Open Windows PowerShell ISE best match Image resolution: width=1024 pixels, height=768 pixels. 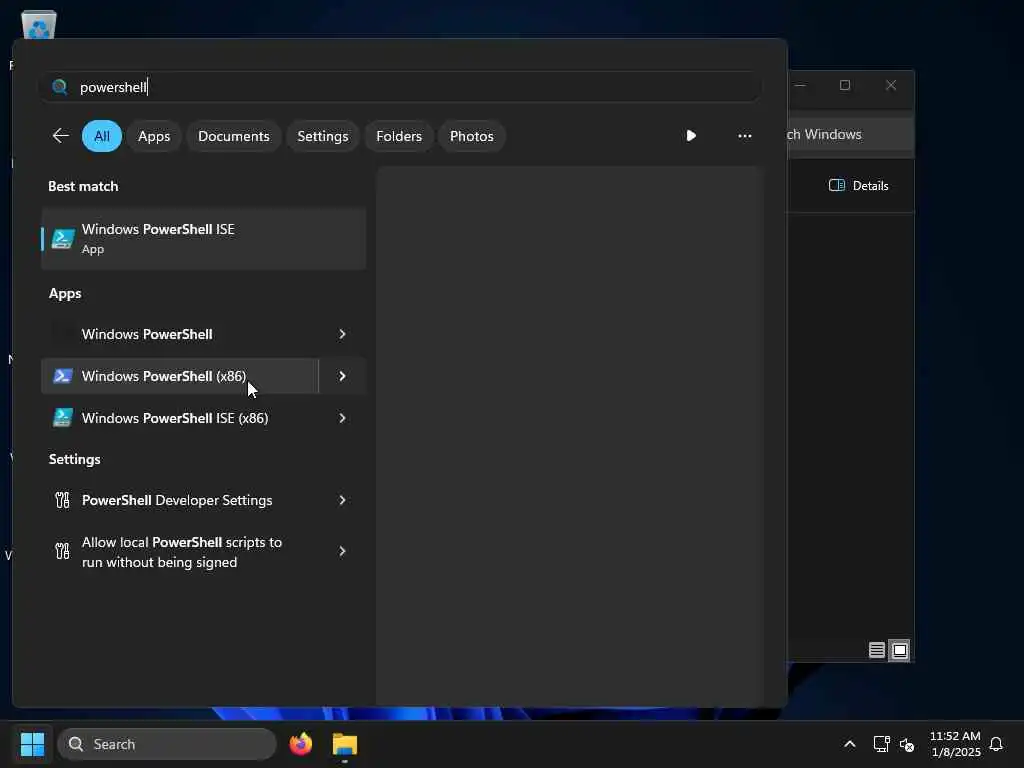(203, 238)
